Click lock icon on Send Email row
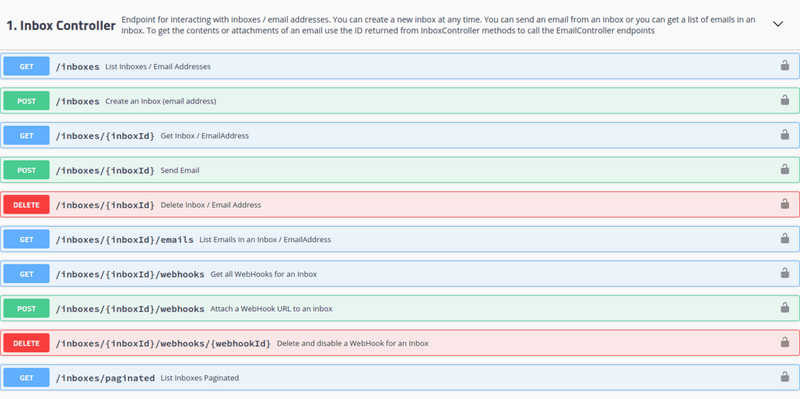Viewport: 800px width, 399px height. point(785,169)
